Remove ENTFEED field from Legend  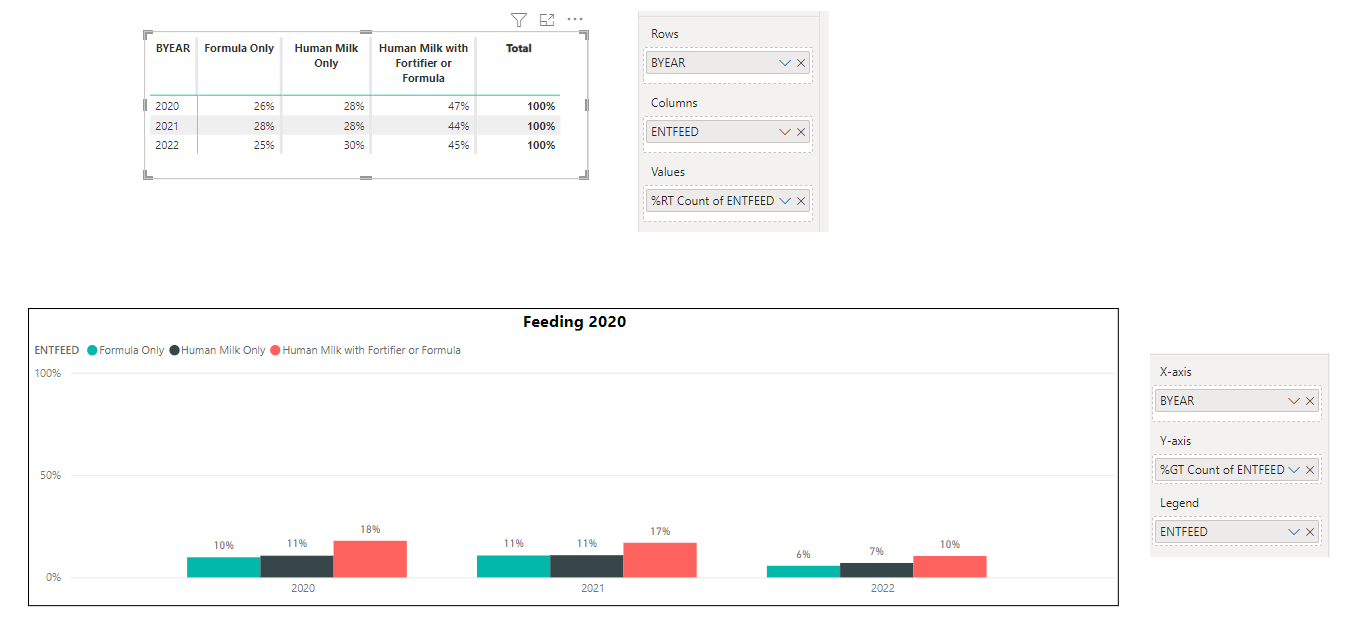pyautogui.click(x=1310, y=532)
